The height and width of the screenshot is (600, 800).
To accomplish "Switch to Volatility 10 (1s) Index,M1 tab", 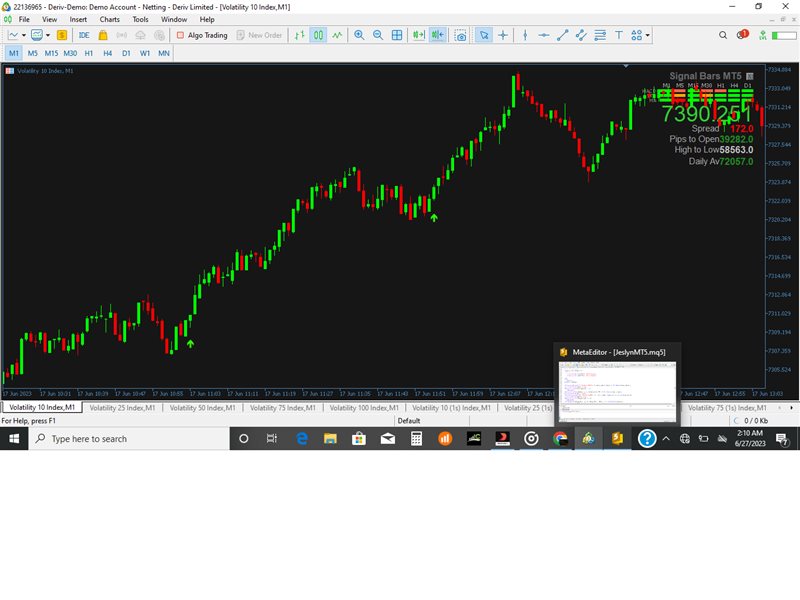I will (452, 408).
